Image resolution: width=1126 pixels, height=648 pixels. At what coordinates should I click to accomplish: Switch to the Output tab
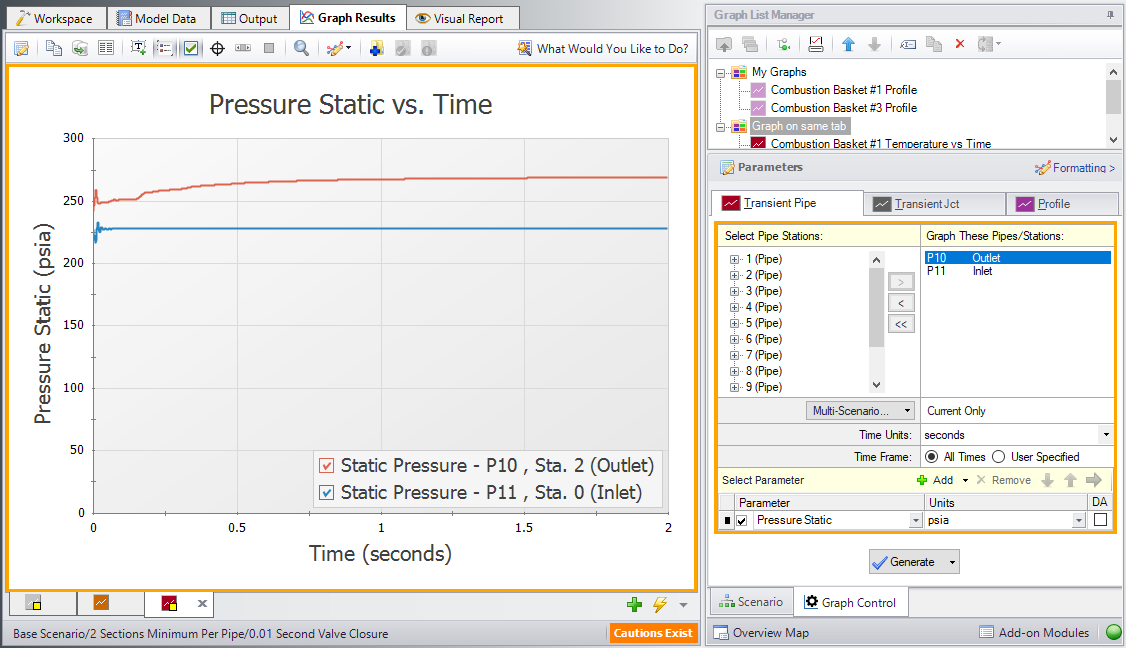pyautogui.click(x=249, y=18)
